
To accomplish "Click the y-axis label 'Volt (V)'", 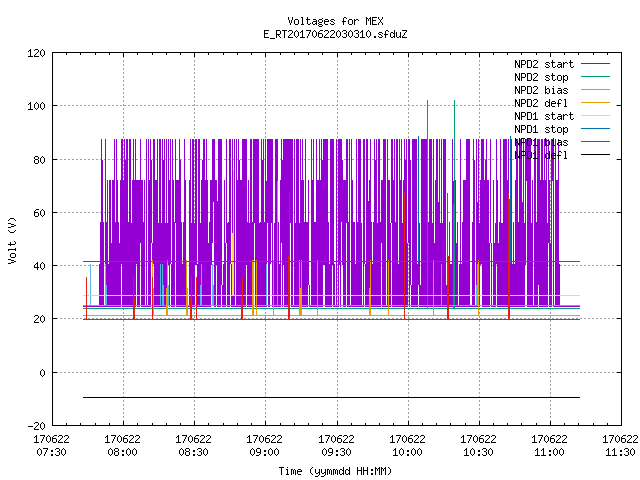I will [13, 240].
